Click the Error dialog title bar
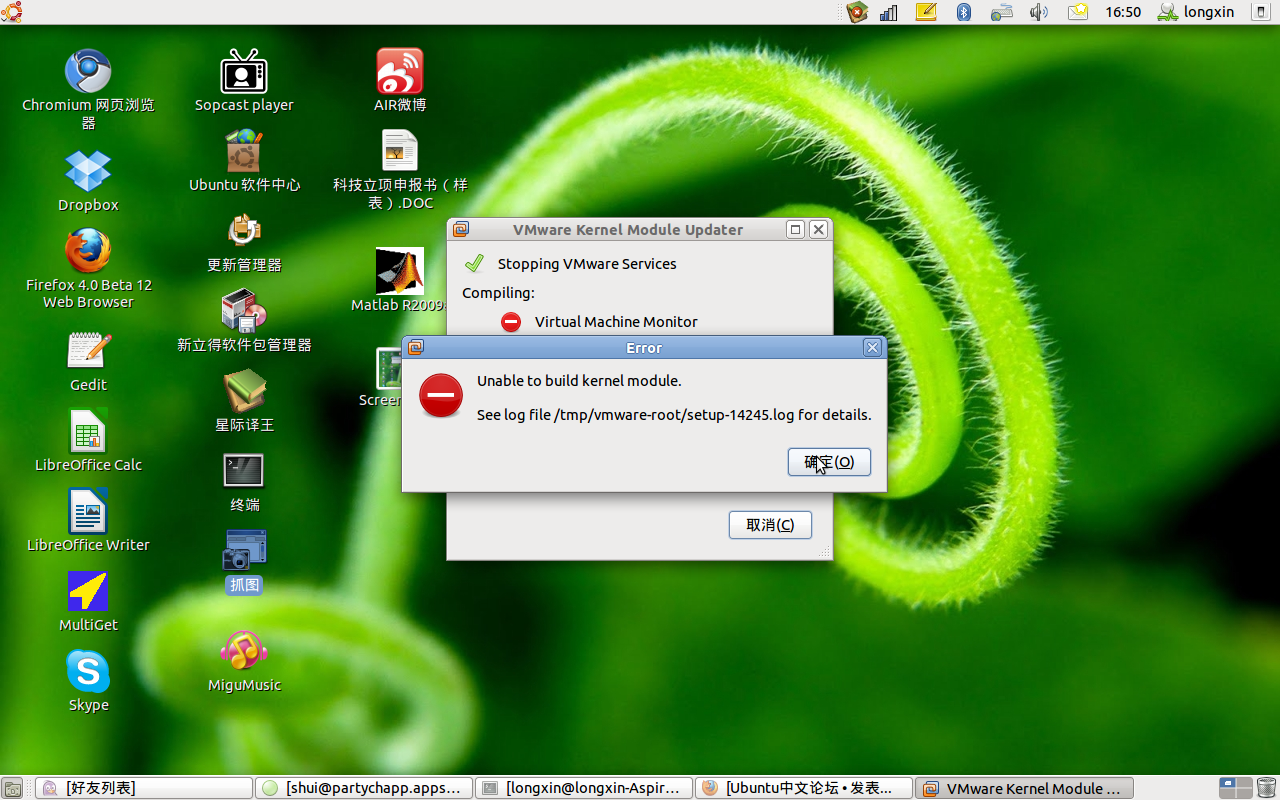 click(644, 348)
